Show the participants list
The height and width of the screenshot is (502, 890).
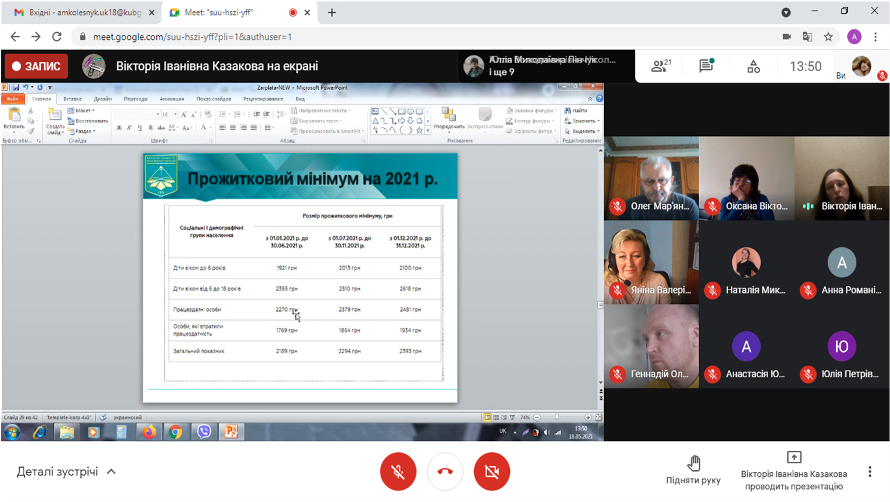click(x=659, y=66)
